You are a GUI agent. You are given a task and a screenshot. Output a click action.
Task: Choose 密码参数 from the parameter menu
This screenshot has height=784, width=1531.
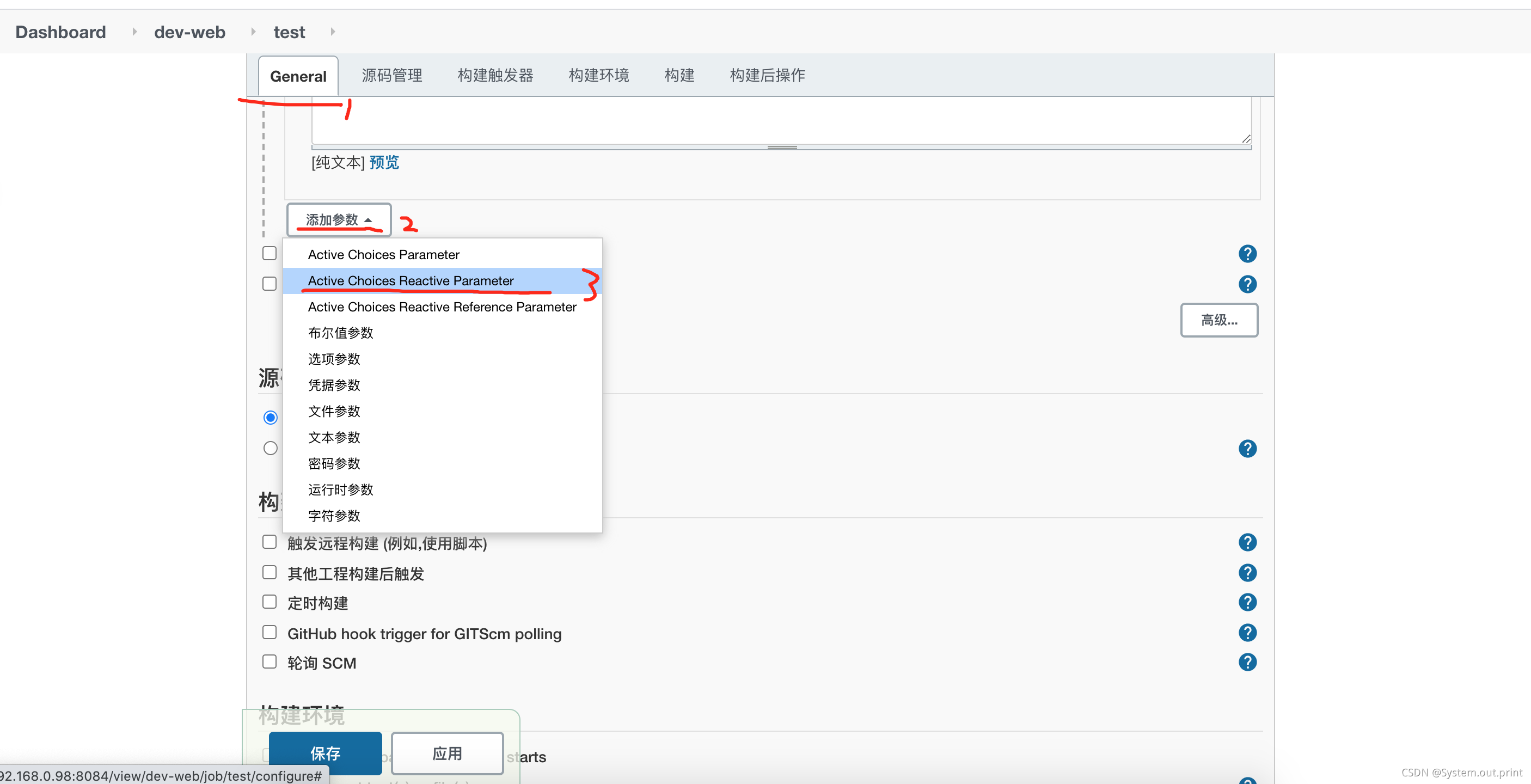point(442,464)
